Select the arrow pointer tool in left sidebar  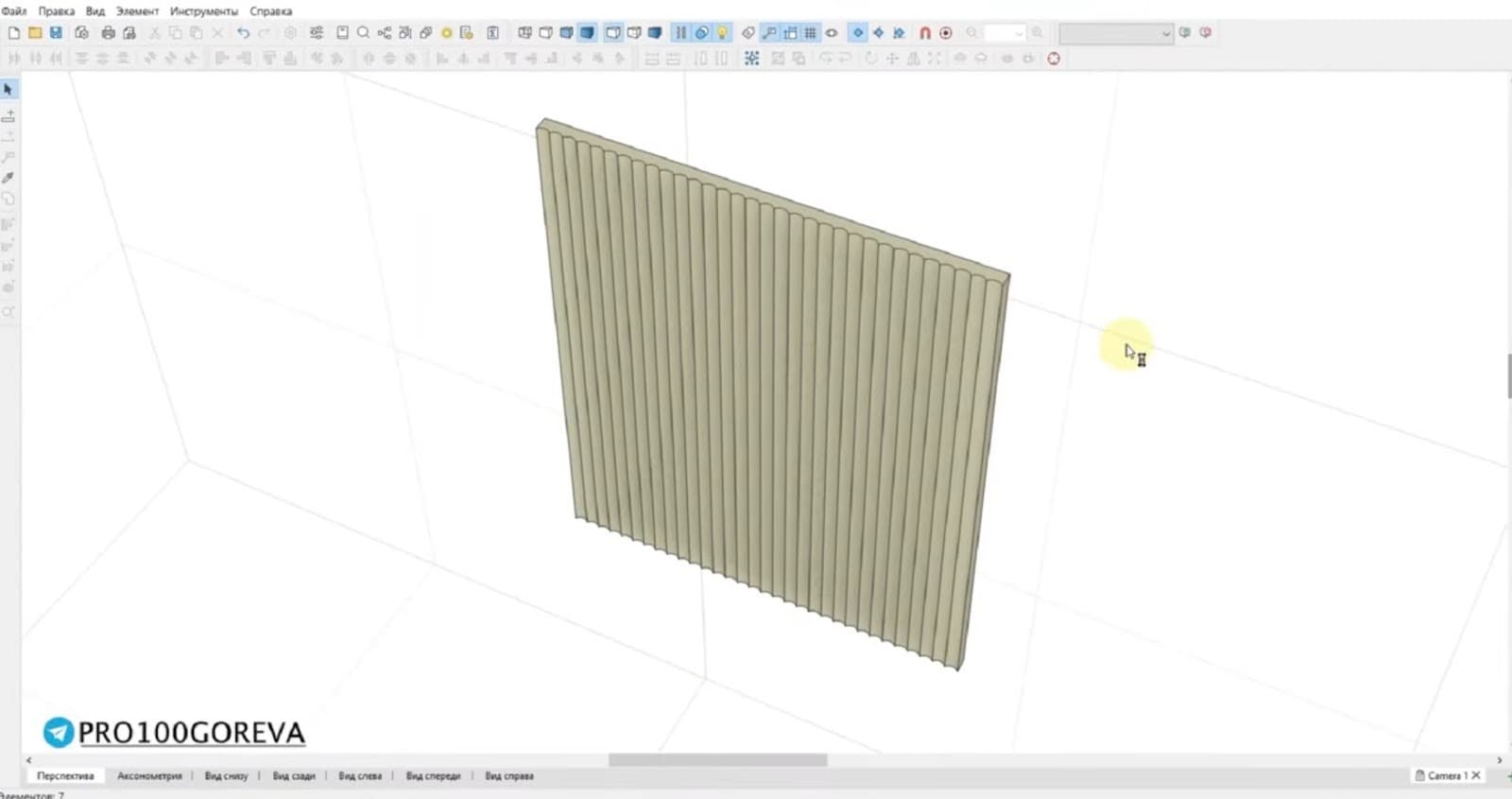coord(9,90)
